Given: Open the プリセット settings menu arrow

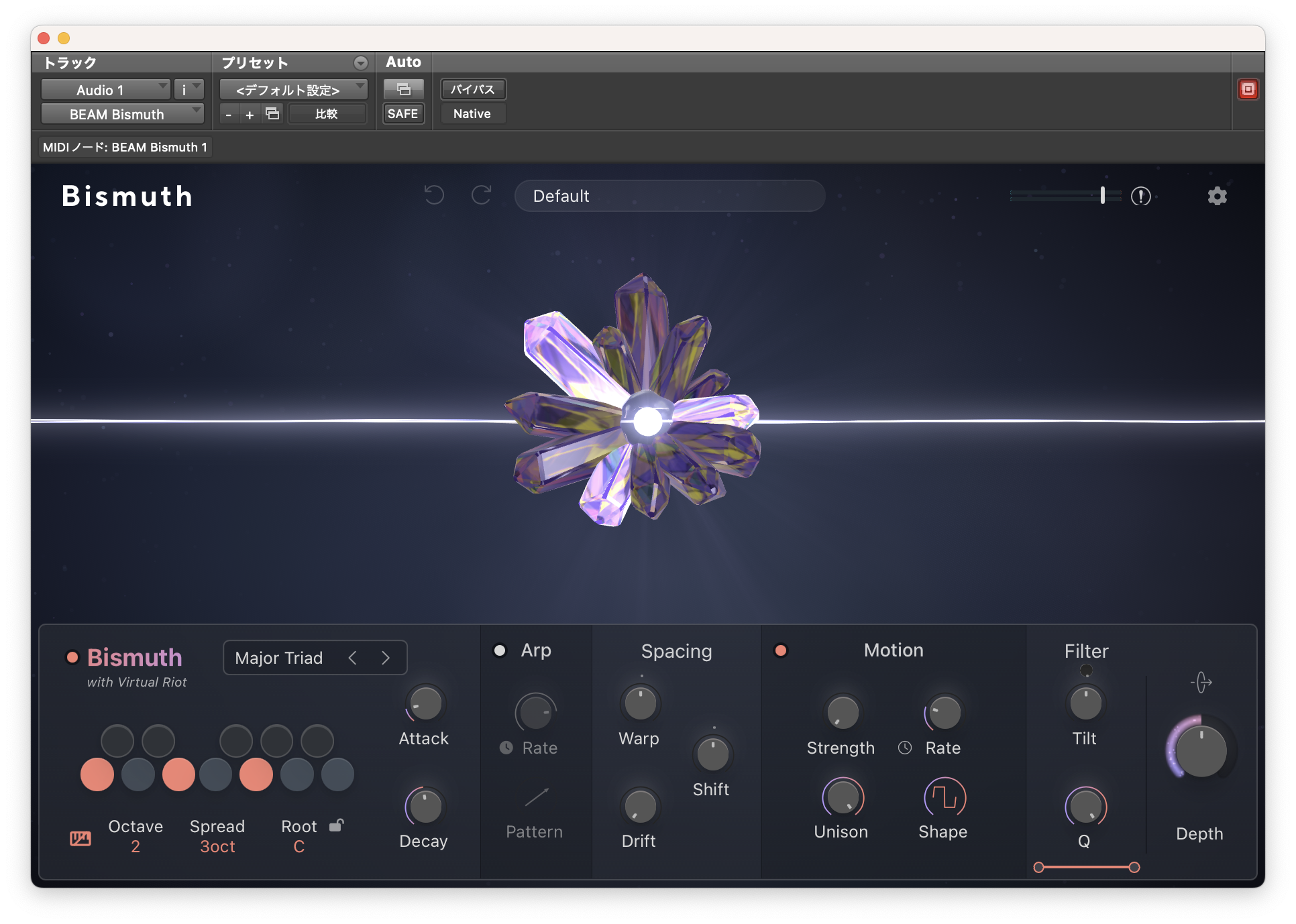Looking at the screenshot, I should 361,63.
